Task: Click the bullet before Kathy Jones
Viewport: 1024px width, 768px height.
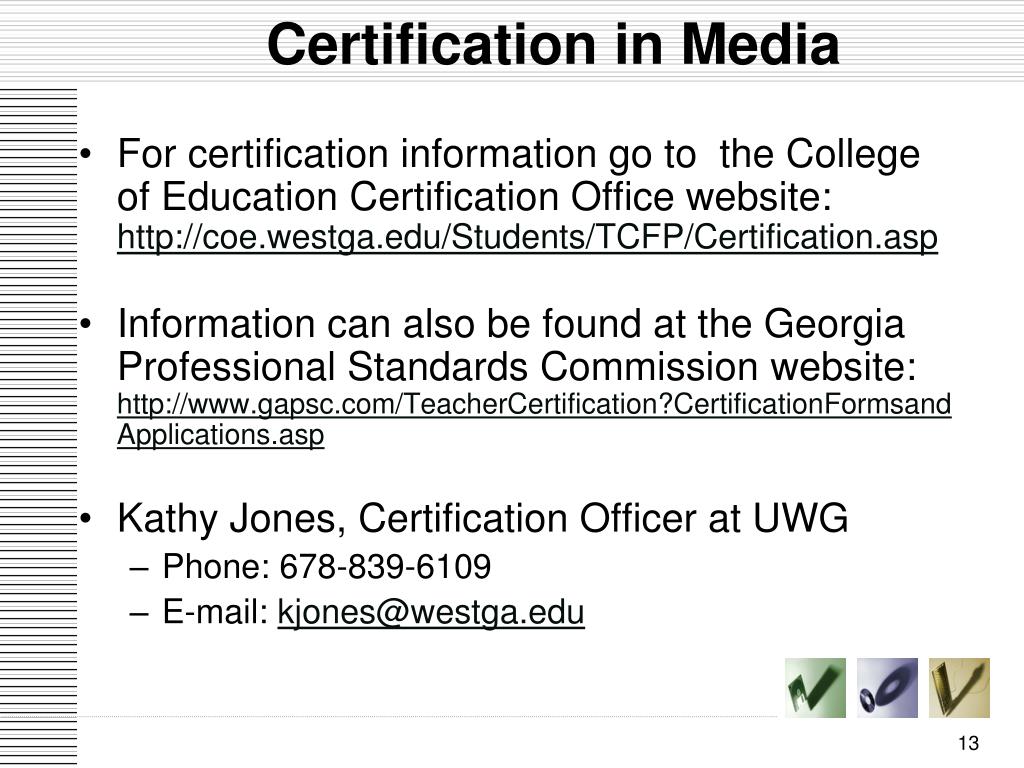Action: (x=86, y=519)
